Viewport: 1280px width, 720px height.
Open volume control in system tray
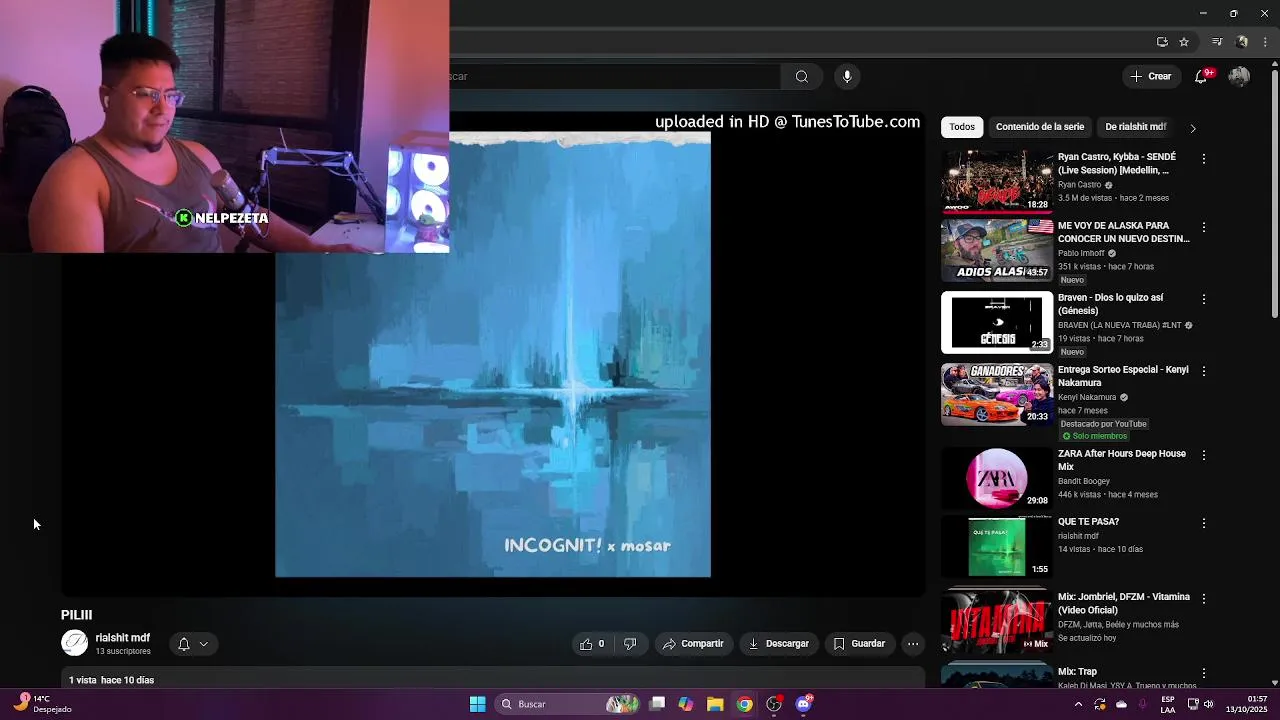[x=1208, y=704]
